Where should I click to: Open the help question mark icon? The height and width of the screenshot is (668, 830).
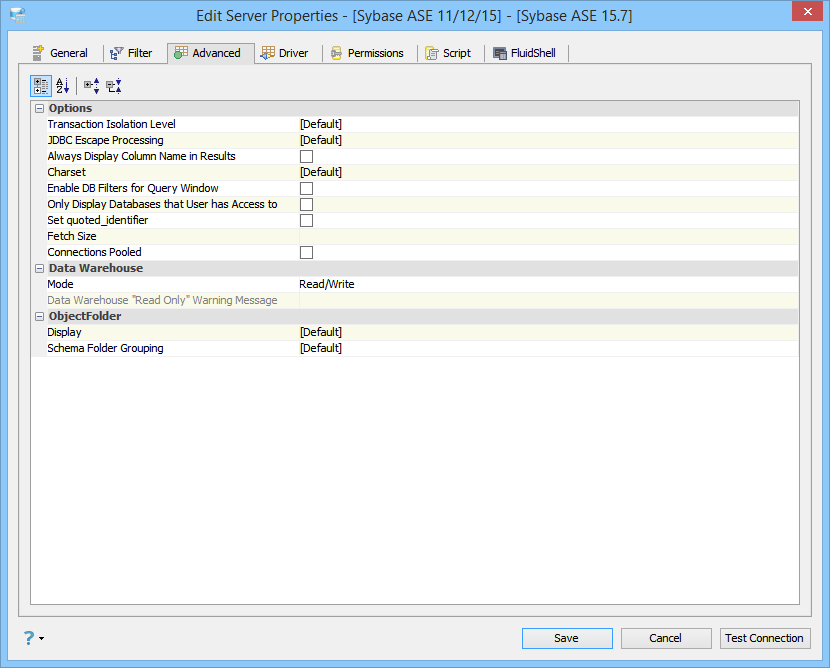pyautogui.click(x=29, y=638)
